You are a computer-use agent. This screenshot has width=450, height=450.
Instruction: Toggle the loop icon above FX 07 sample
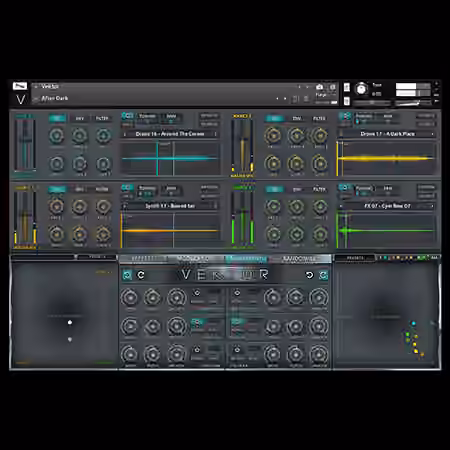click(345, 188)
